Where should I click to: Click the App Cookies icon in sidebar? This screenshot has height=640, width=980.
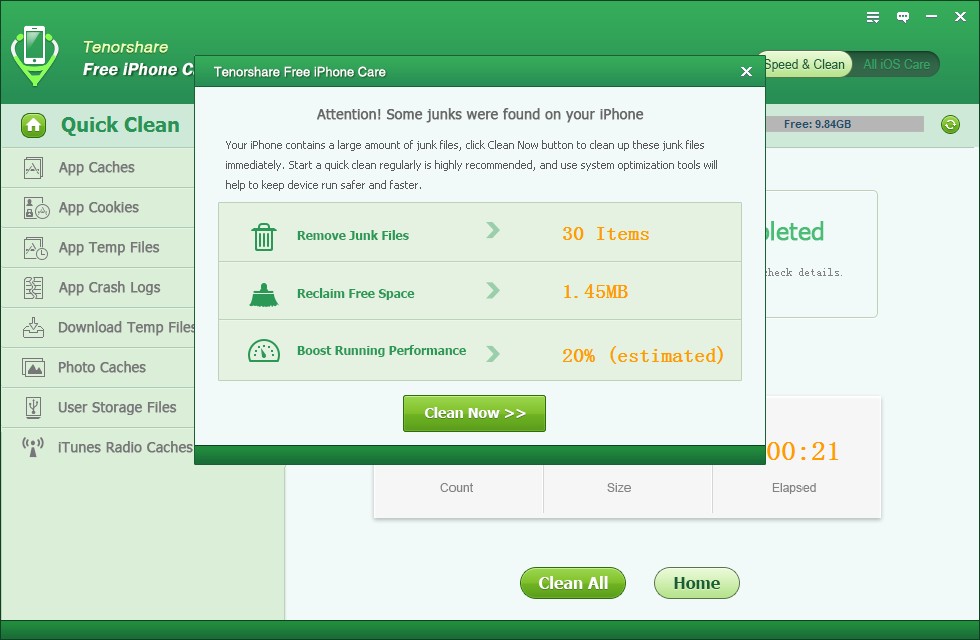36,208
